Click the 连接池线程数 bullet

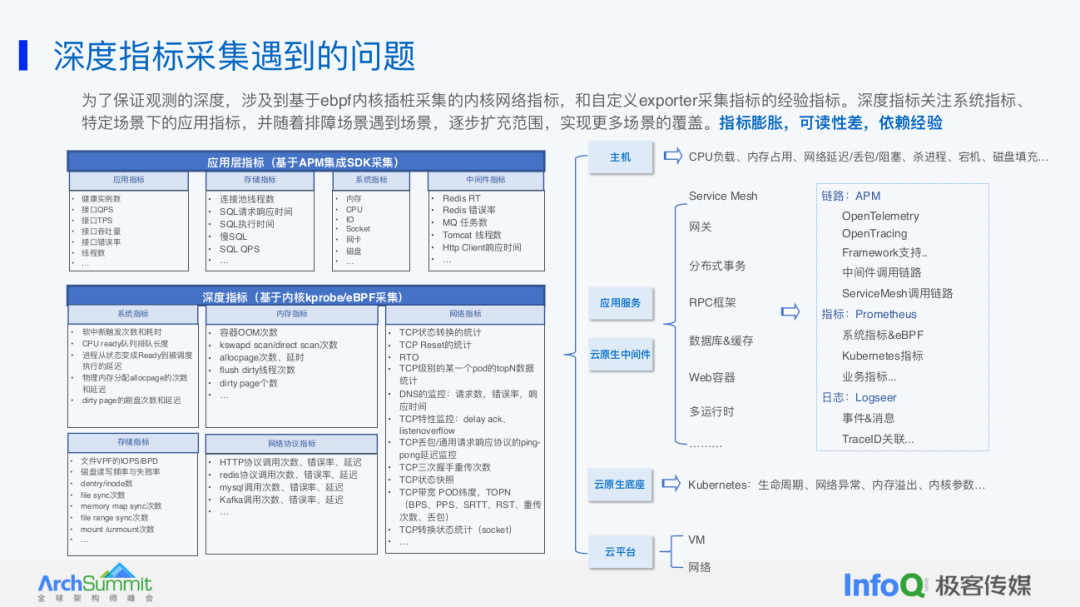pyautogui.click(x=247, y=198)
